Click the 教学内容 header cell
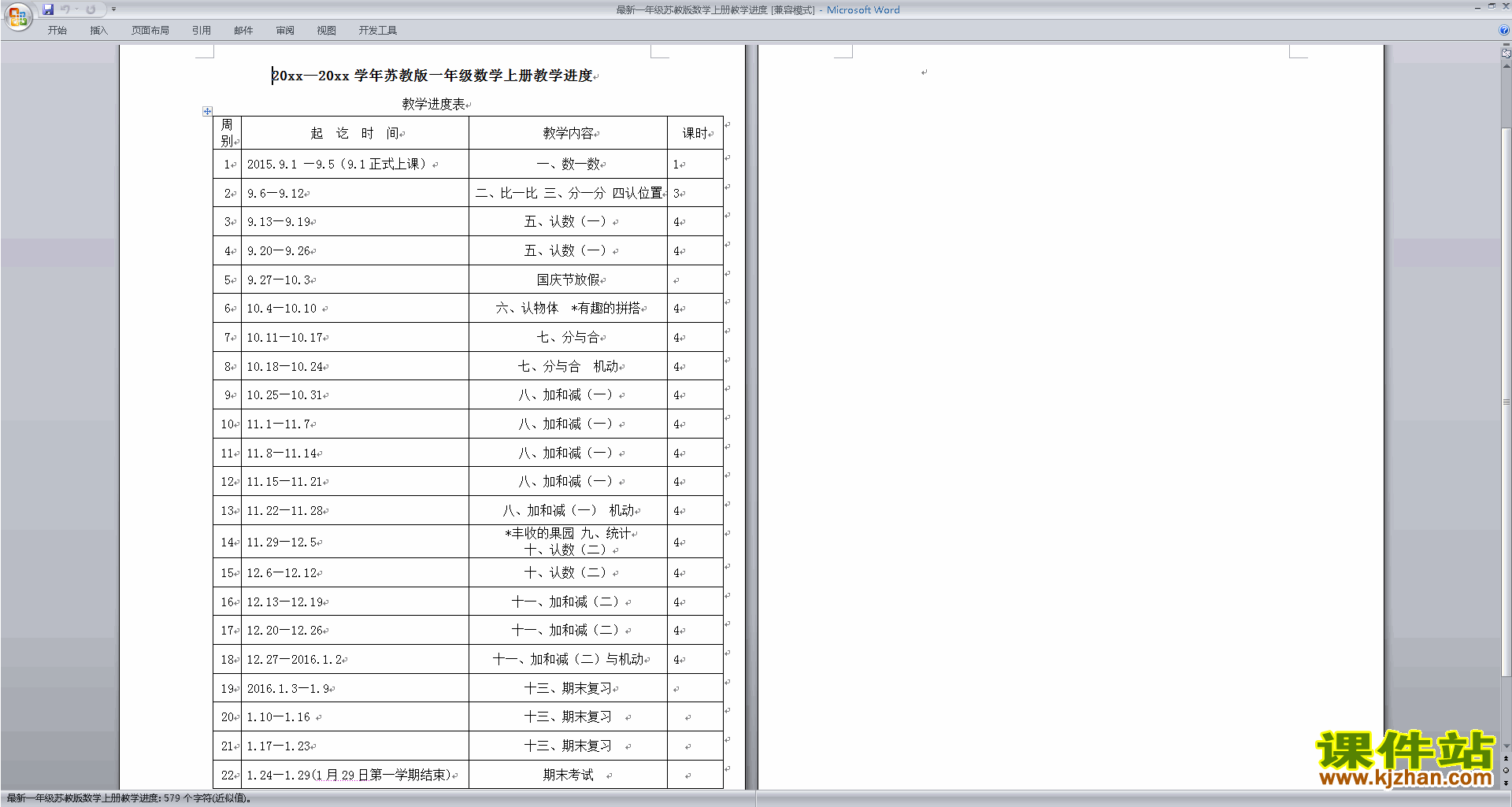Viewport: 1512px width, 807px height. pos(568,133)
